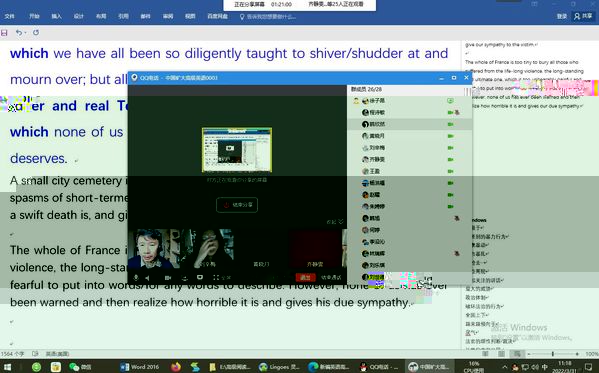Open the 文件 menu in Word
Screen dimensions: 599x373
click(x=10, y=16)
